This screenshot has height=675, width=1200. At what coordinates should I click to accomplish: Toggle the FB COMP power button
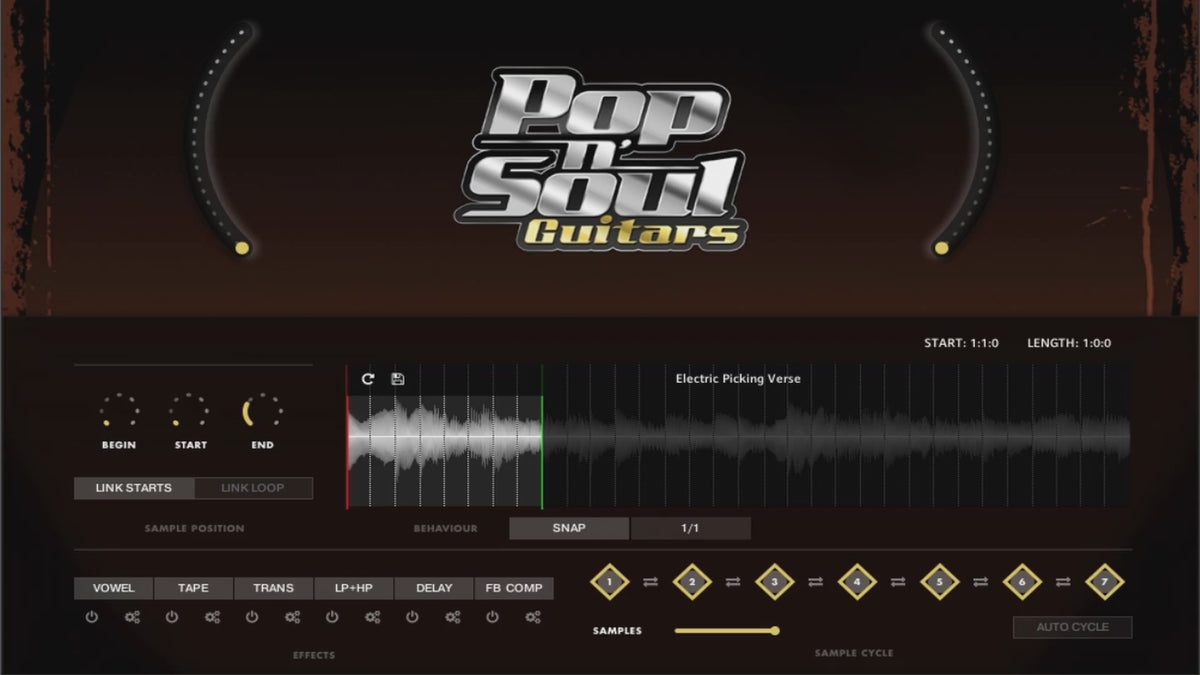click(x=492, y=617)
